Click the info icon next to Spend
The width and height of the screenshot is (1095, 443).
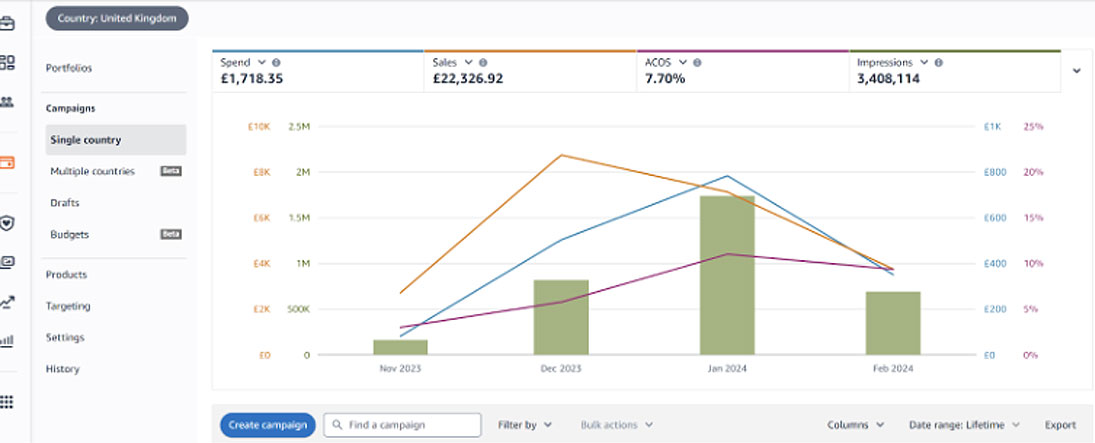click(x=276, y=62)
